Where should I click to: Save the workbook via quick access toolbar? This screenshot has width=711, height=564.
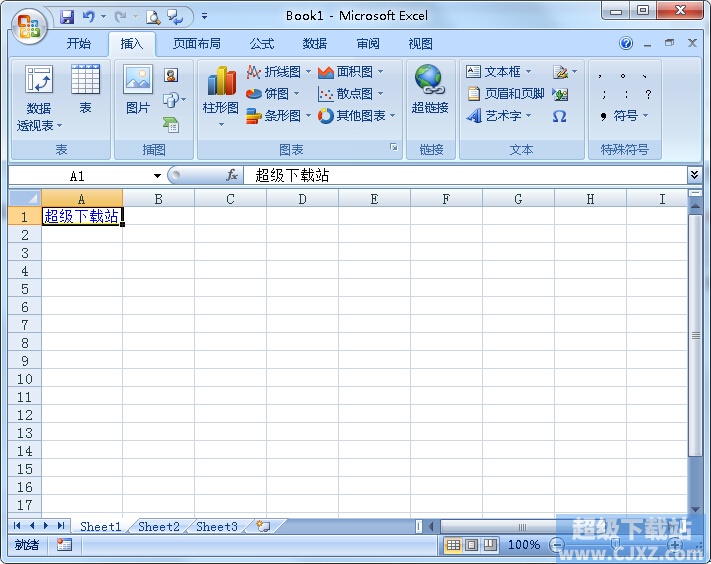(x=67, y=16)
